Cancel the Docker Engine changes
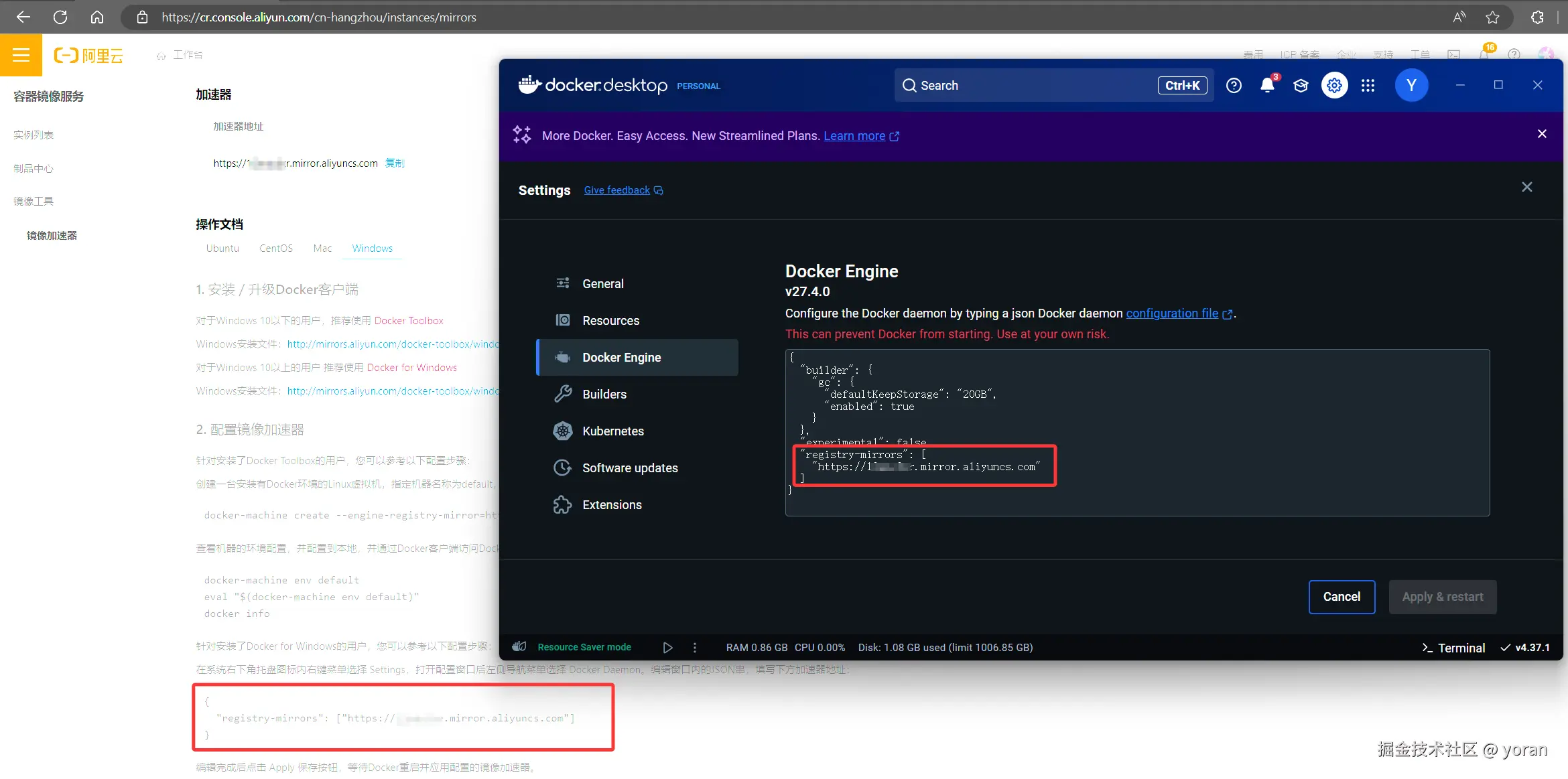 click(x=1342, y=597)
